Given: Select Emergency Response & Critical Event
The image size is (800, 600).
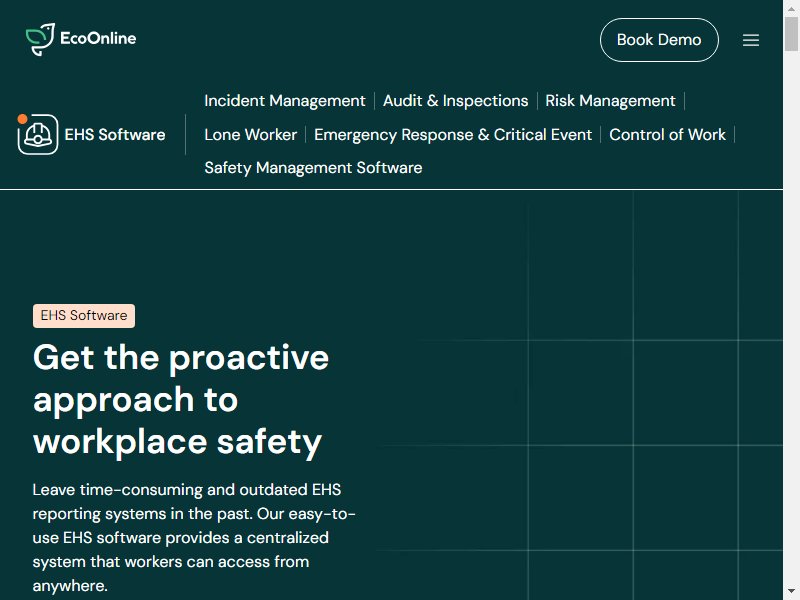Looking at the screenshot, I should [x=453, y=135].
